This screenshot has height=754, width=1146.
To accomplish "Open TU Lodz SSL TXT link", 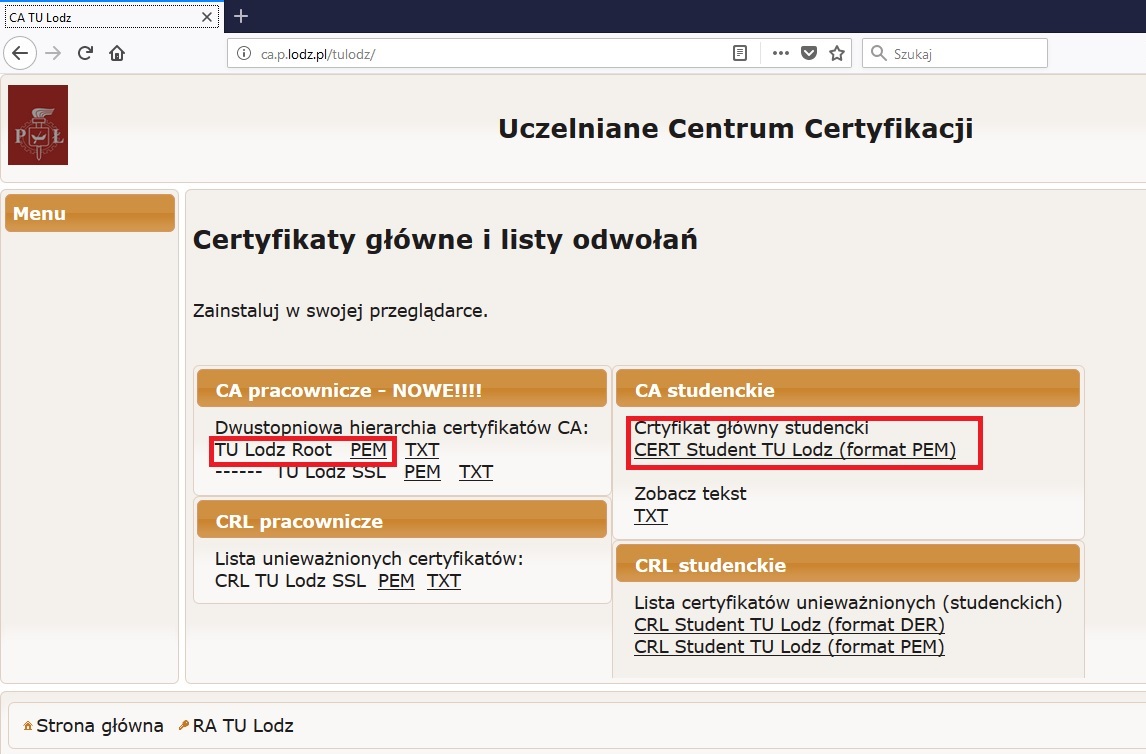I will (476, 472).
